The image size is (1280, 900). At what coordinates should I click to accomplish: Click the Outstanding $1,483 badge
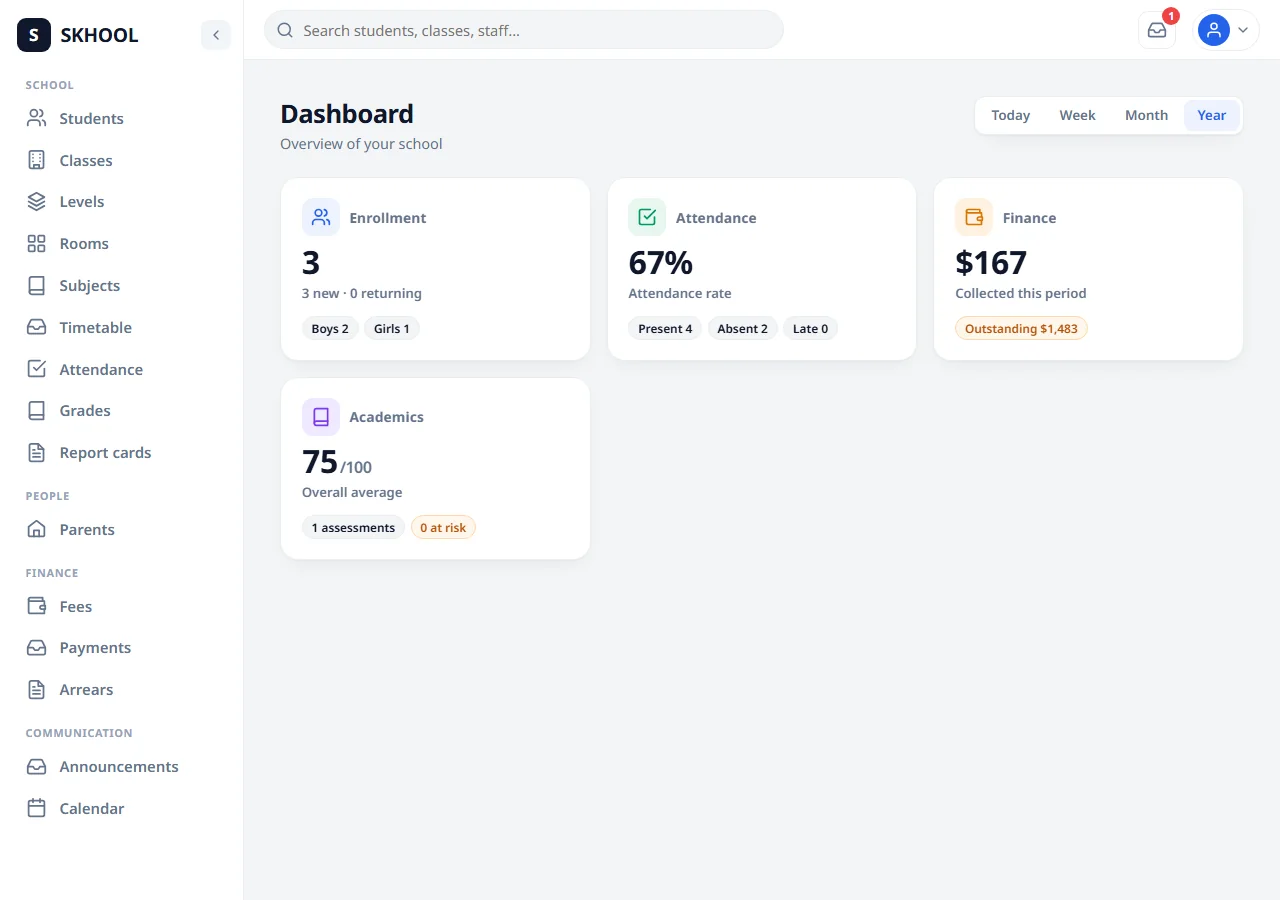pyautogui.click(x=1021, y=328)
